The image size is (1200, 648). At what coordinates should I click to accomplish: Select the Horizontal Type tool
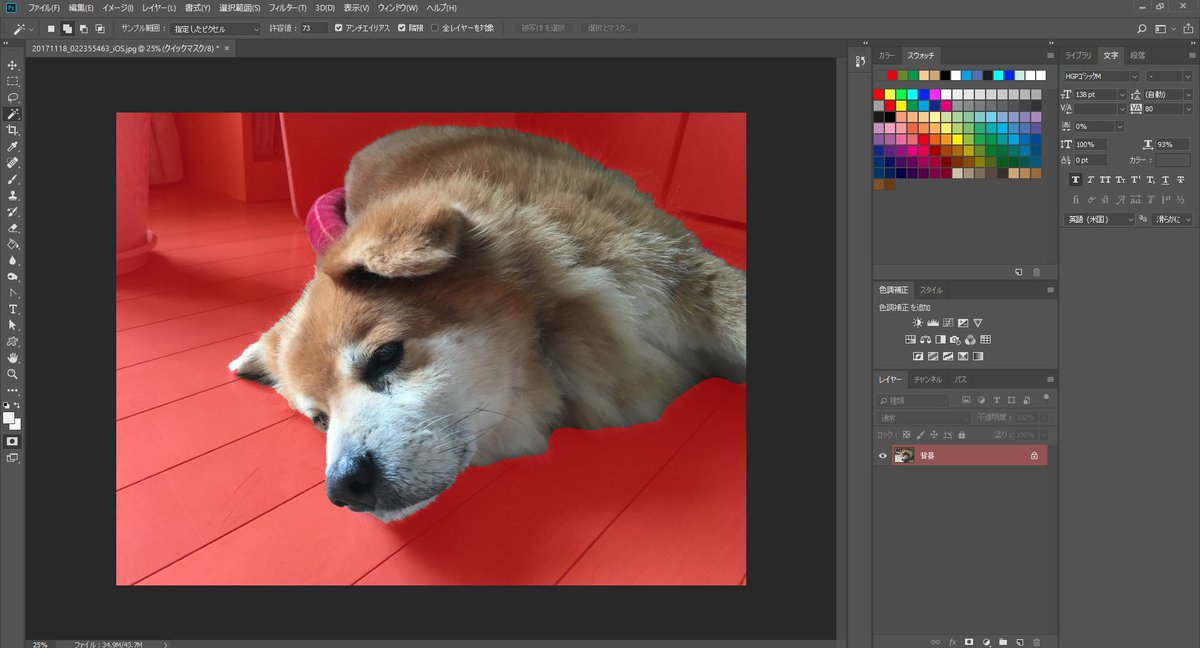click(x=13, y=309)
